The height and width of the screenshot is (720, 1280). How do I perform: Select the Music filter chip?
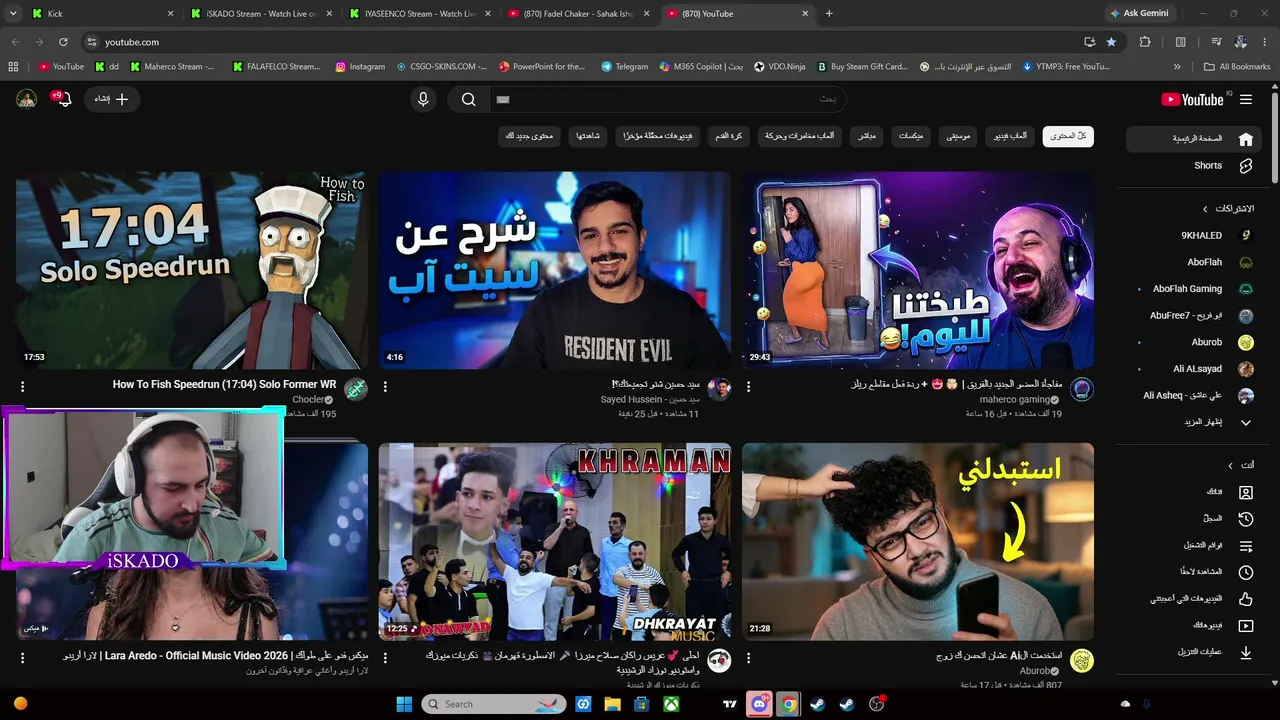tap(959, 136)
